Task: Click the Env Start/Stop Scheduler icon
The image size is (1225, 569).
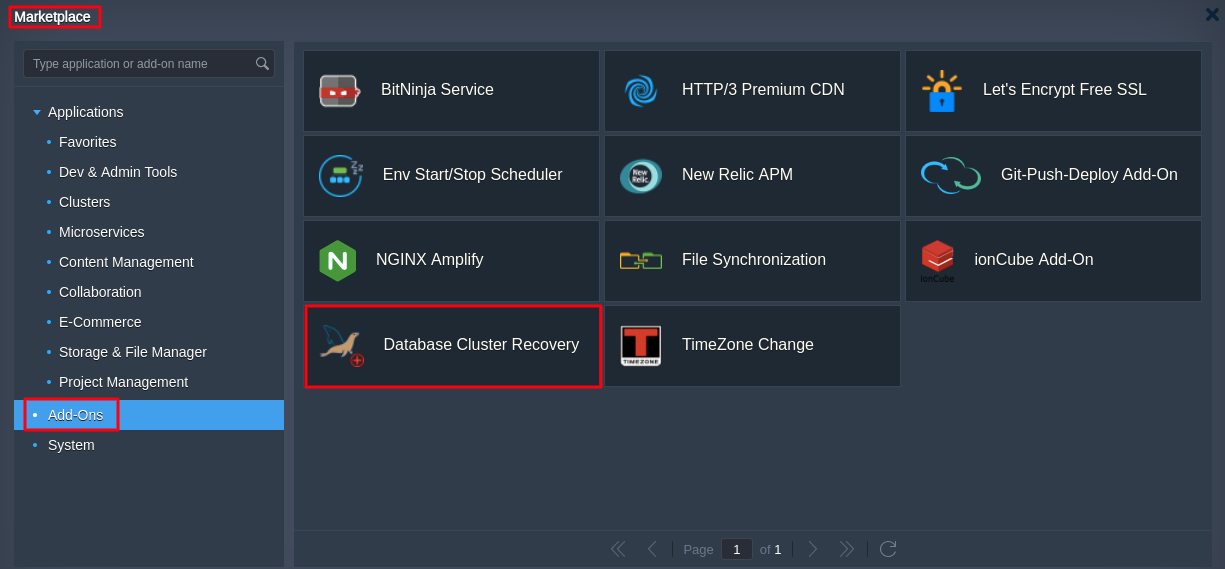Action: [341, 176]
